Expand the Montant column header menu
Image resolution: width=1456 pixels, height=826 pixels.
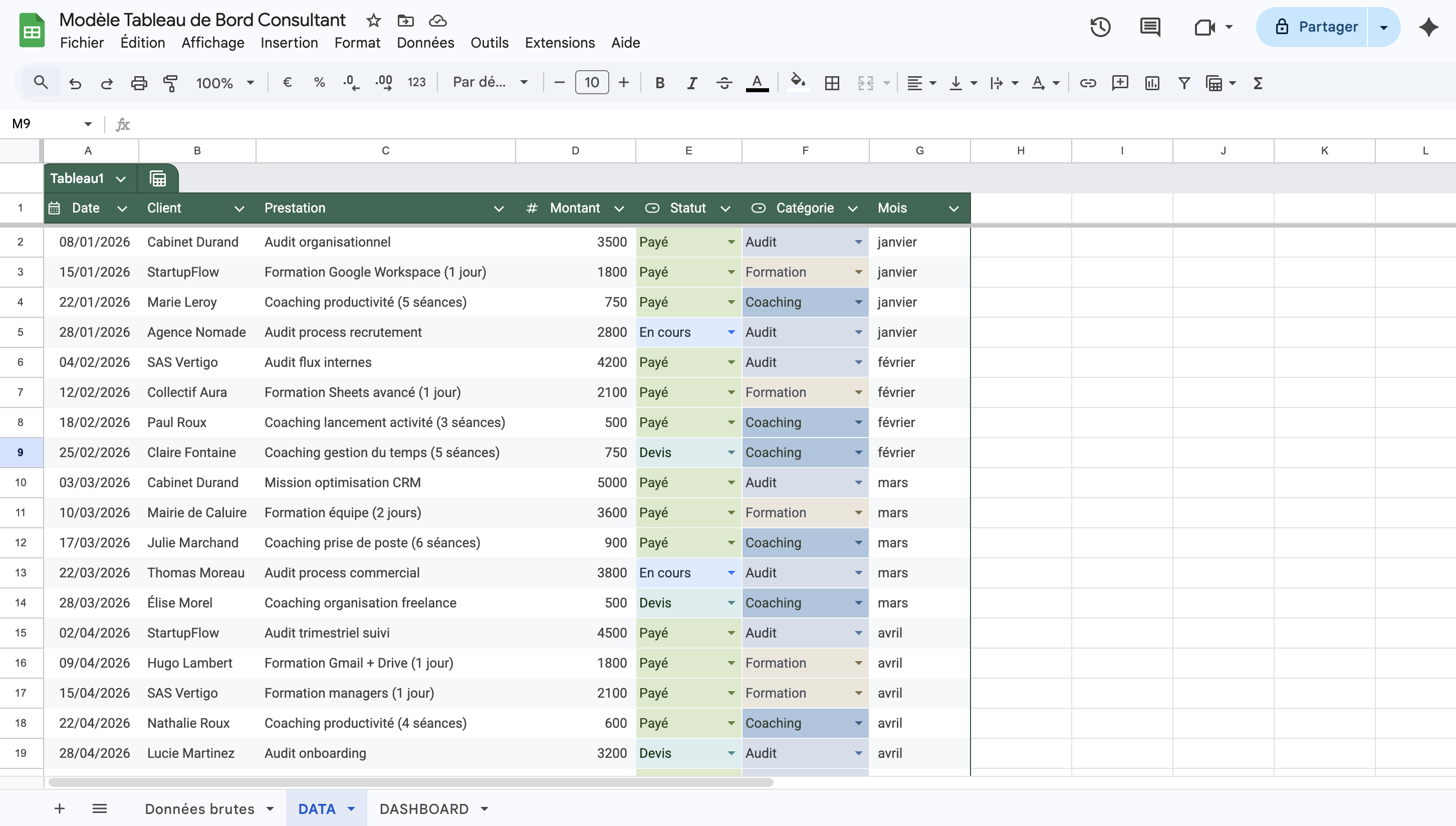click(619, 208)
